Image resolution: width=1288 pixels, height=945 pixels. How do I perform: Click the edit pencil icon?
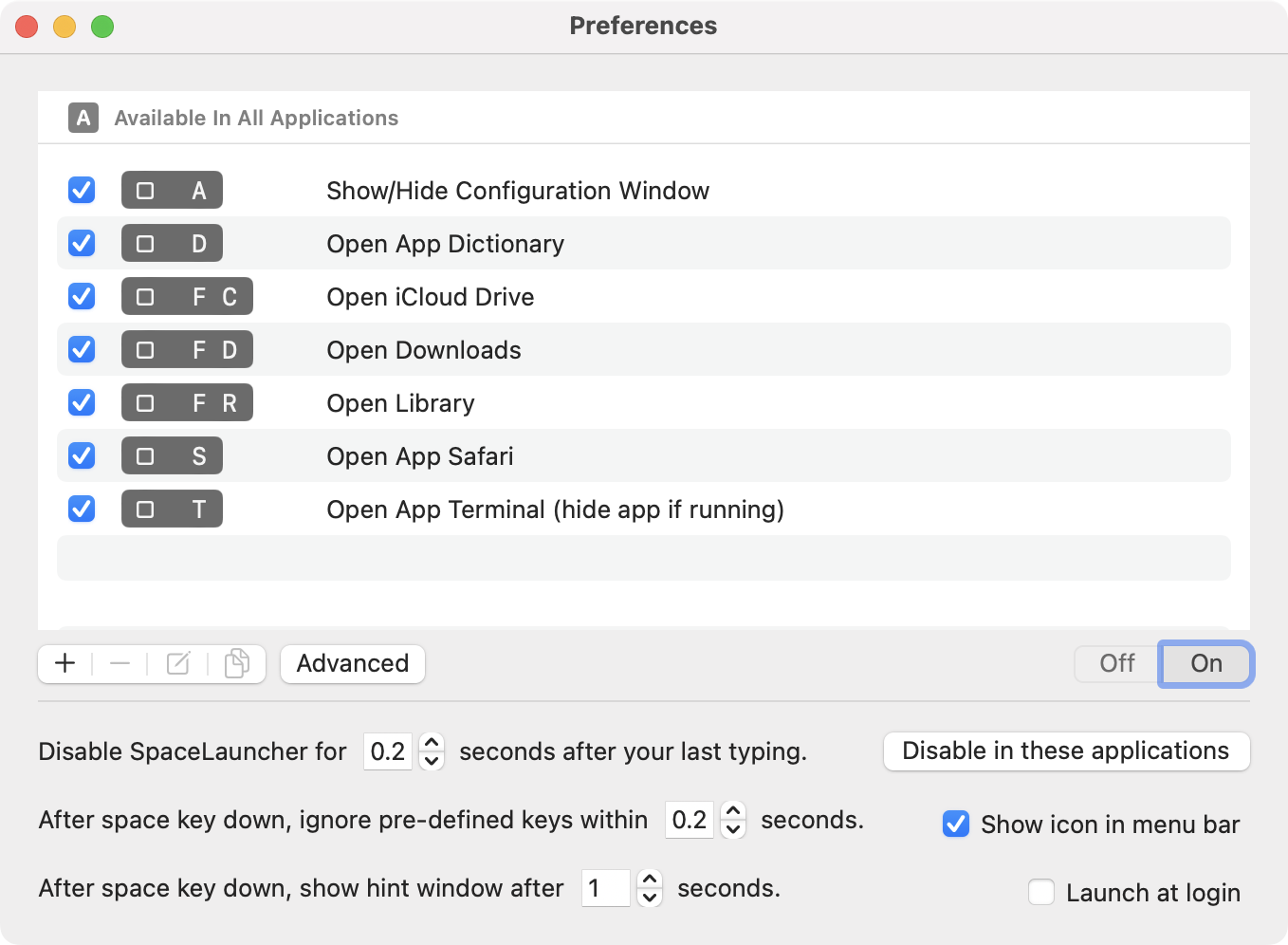[x=178, y=663]
